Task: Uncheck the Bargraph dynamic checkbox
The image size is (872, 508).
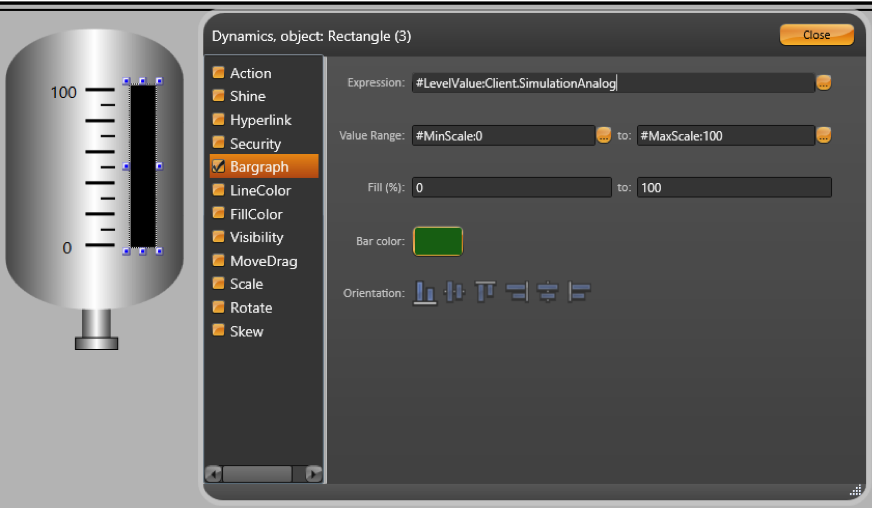Action: click(x=218, y=167)
